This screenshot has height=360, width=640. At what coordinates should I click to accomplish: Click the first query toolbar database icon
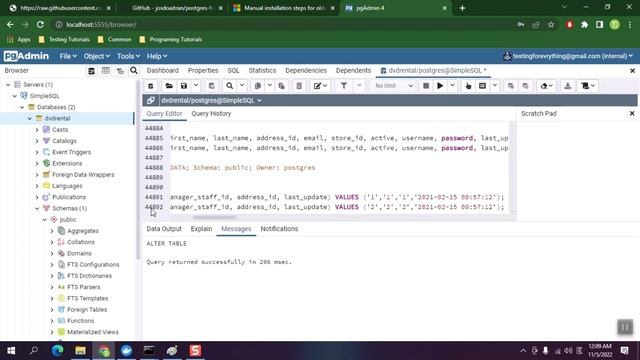coord(151,86)
